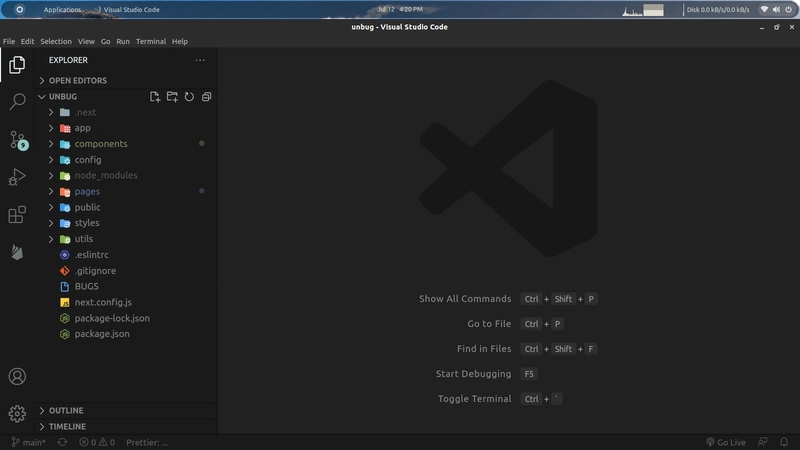Screen dimensions: 800x450
Task: Click the main* git branch indicator
Action: (x=29, y=442)
